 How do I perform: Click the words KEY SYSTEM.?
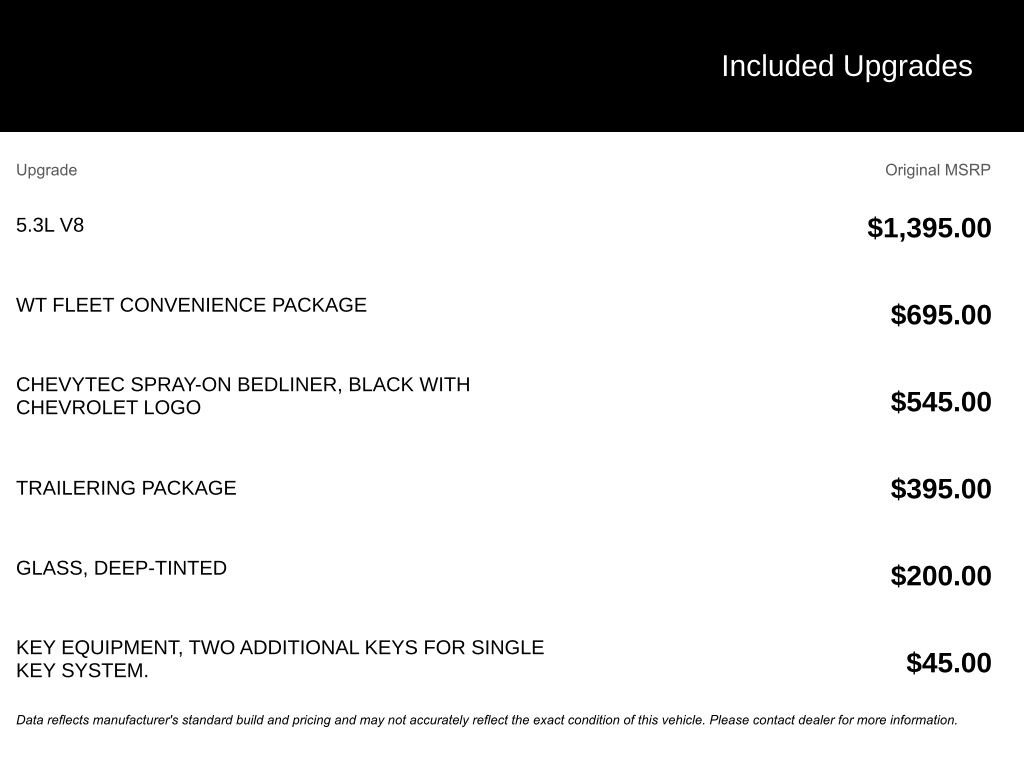[x=82, y=671]
